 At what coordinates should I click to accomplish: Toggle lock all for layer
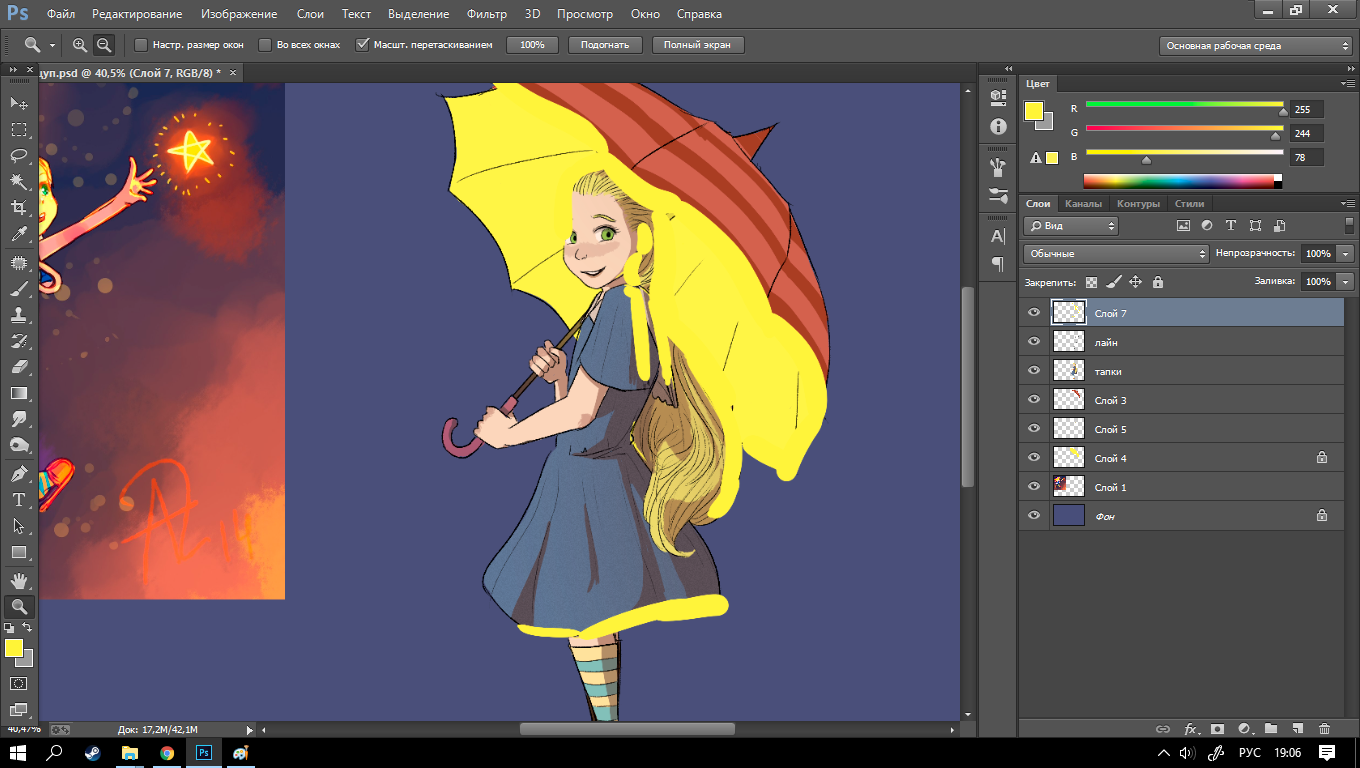(1158, 282)
